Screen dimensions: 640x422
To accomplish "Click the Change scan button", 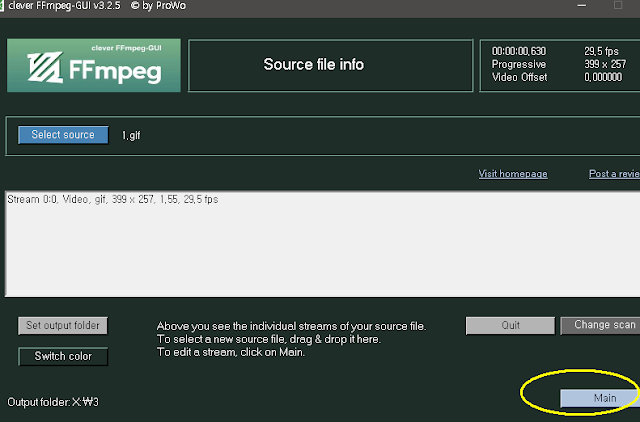I will click(600, 325).
